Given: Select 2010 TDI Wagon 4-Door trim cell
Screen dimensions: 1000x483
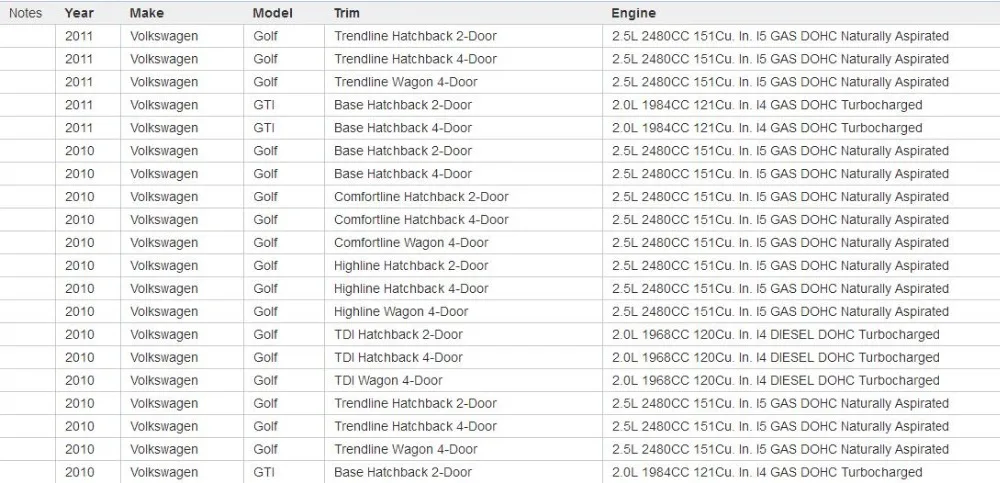Looking at the screenshot, I should tap(388, 380).
